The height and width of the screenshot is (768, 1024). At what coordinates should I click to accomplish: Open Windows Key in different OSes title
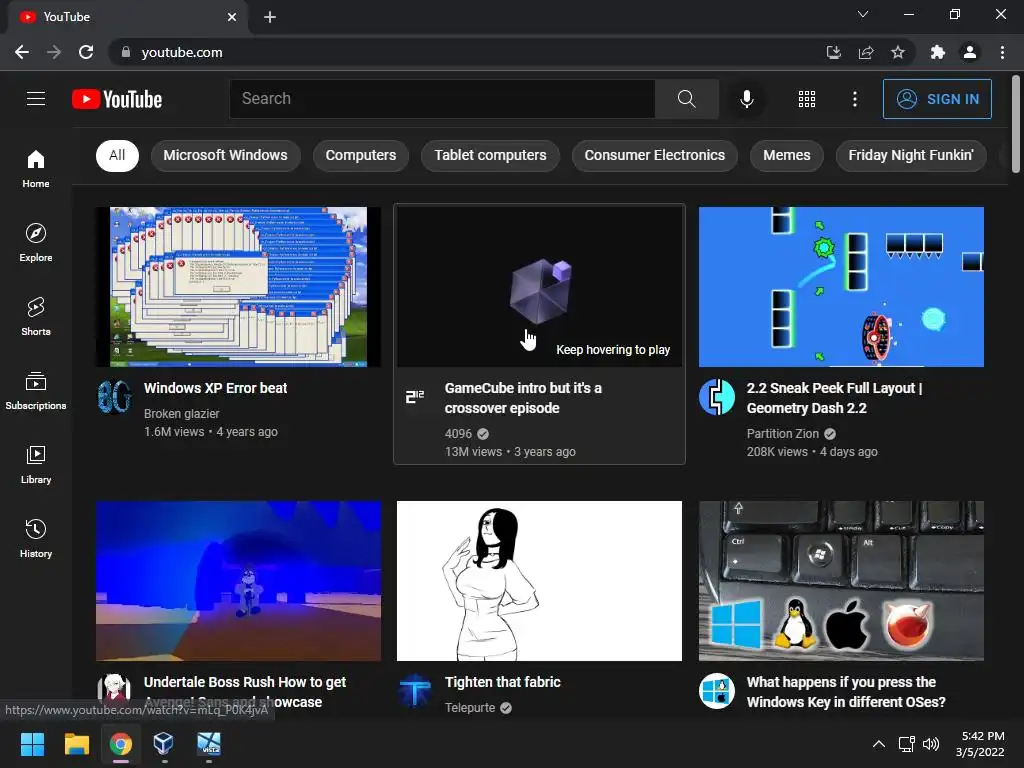[846, 692]
